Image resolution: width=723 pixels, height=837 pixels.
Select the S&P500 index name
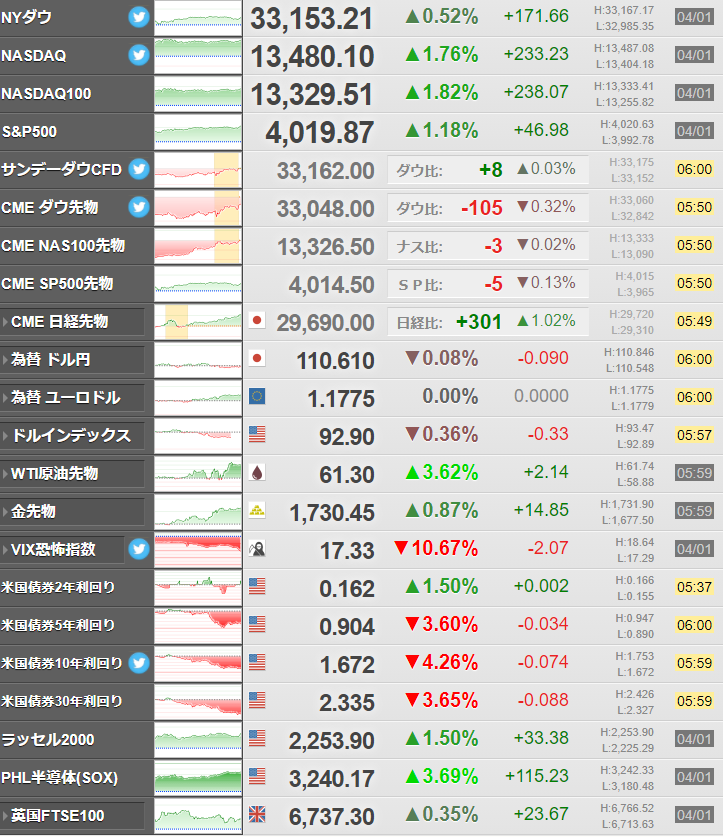coord(29,132)
